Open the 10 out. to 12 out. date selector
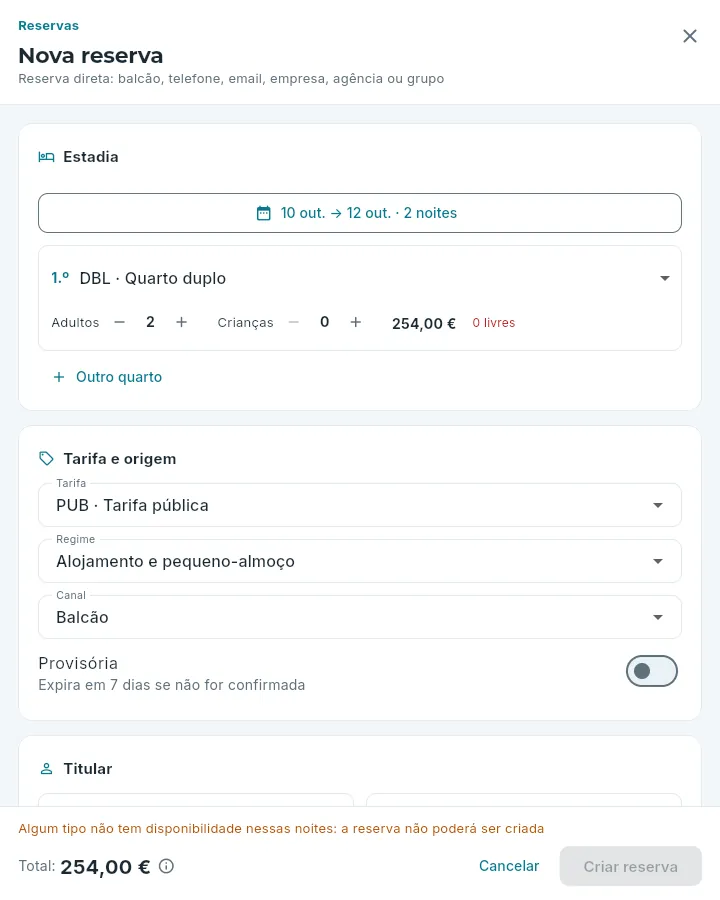The image size is (720, 900). click(x=360, y=213)
